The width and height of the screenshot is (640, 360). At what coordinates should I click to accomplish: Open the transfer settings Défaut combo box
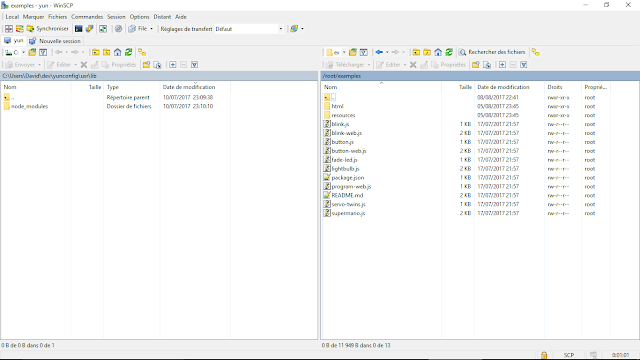point(249,29)
